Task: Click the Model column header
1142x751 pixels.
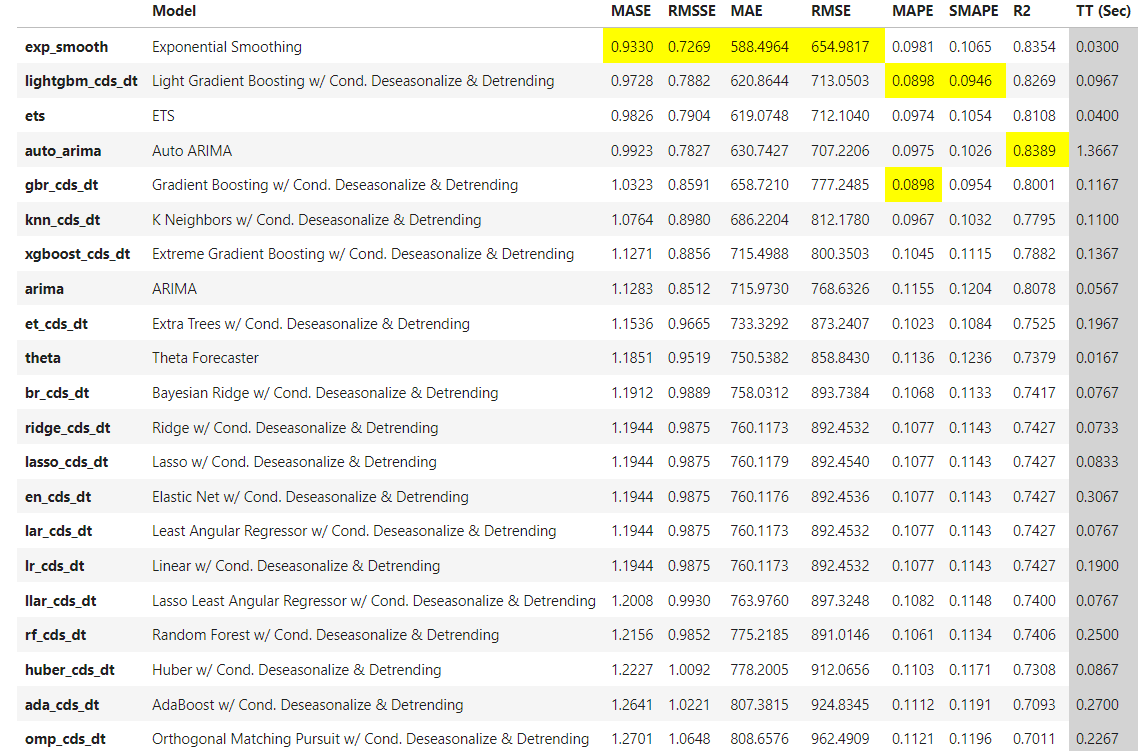Action: [x=173, y=11]
